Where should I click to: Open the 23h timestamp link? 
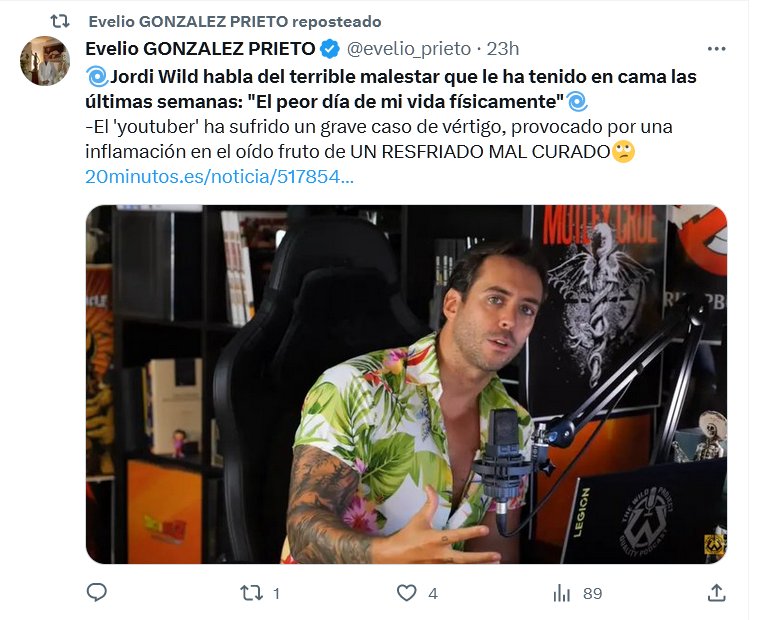pyautogui.click(x=503, y=49)
